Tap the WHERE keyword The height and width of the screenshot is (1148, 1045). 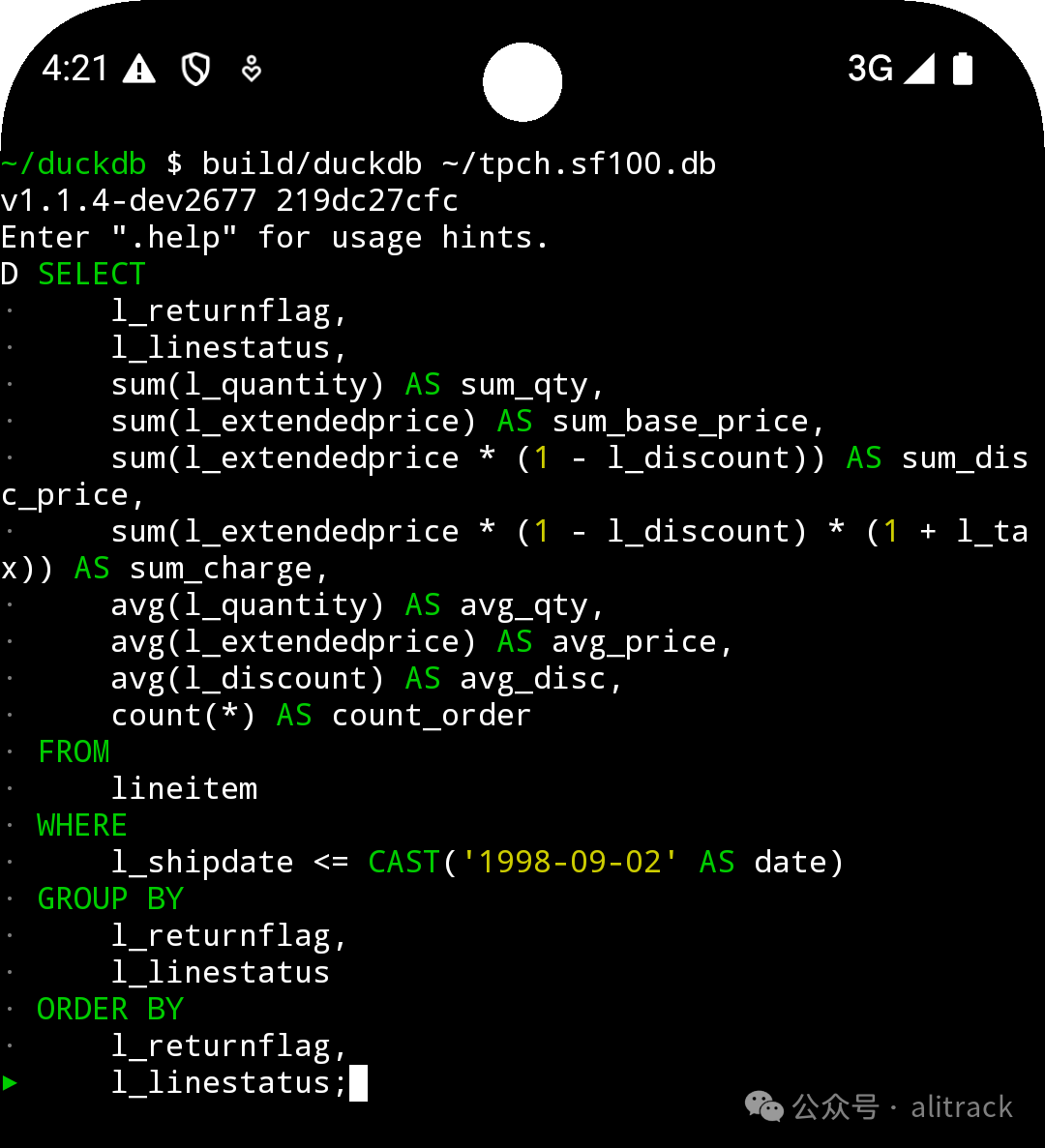[82, 826]
